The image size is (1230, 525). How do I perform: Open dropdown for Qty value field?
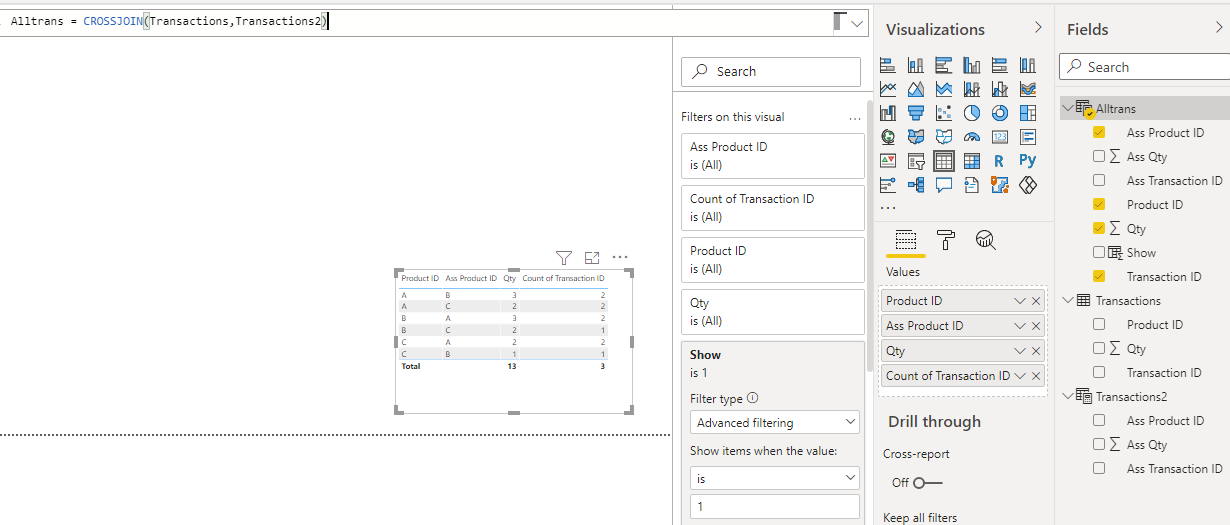tap(1020, 350)
